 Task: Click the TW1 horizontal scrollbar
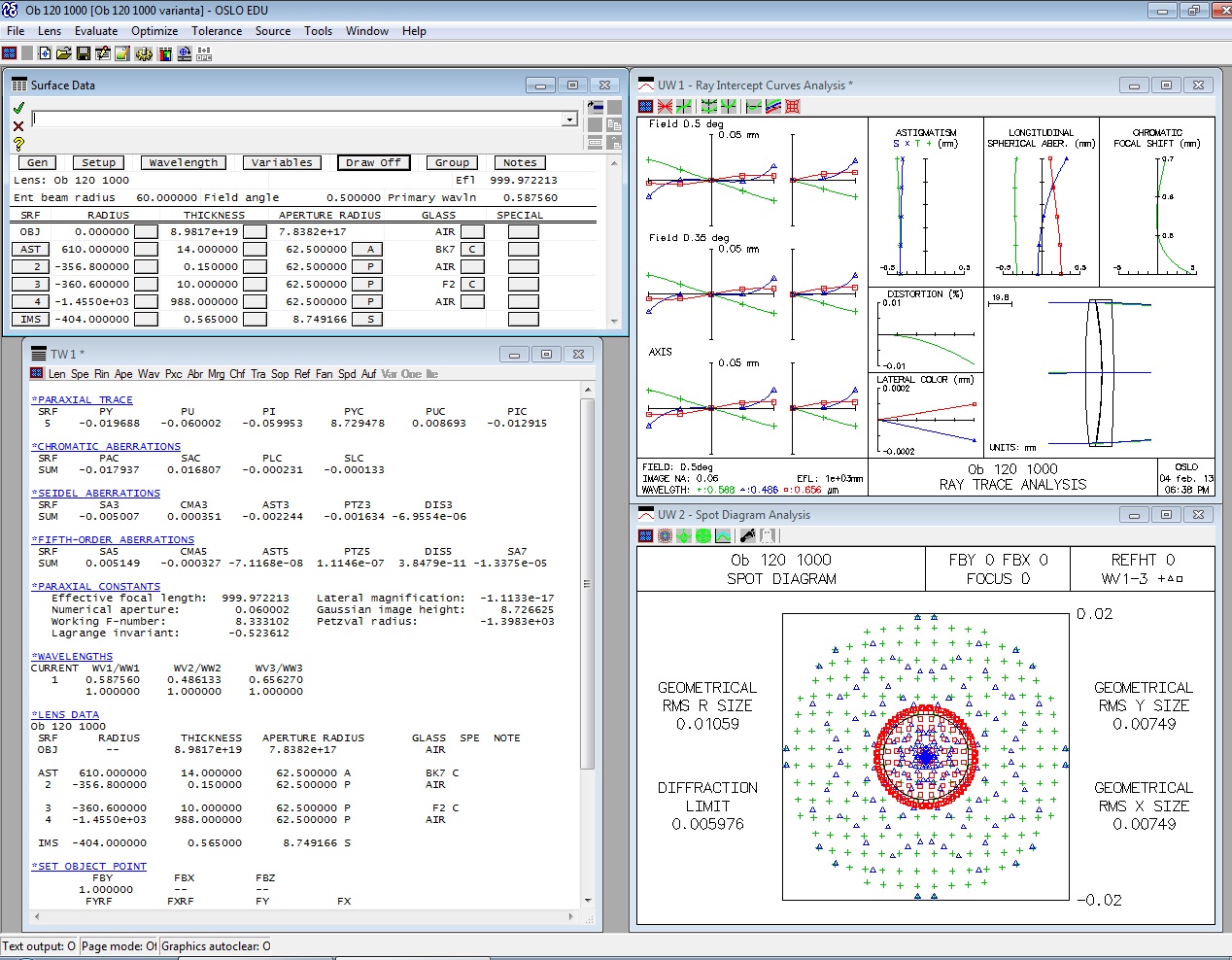(x=303, y=916)
